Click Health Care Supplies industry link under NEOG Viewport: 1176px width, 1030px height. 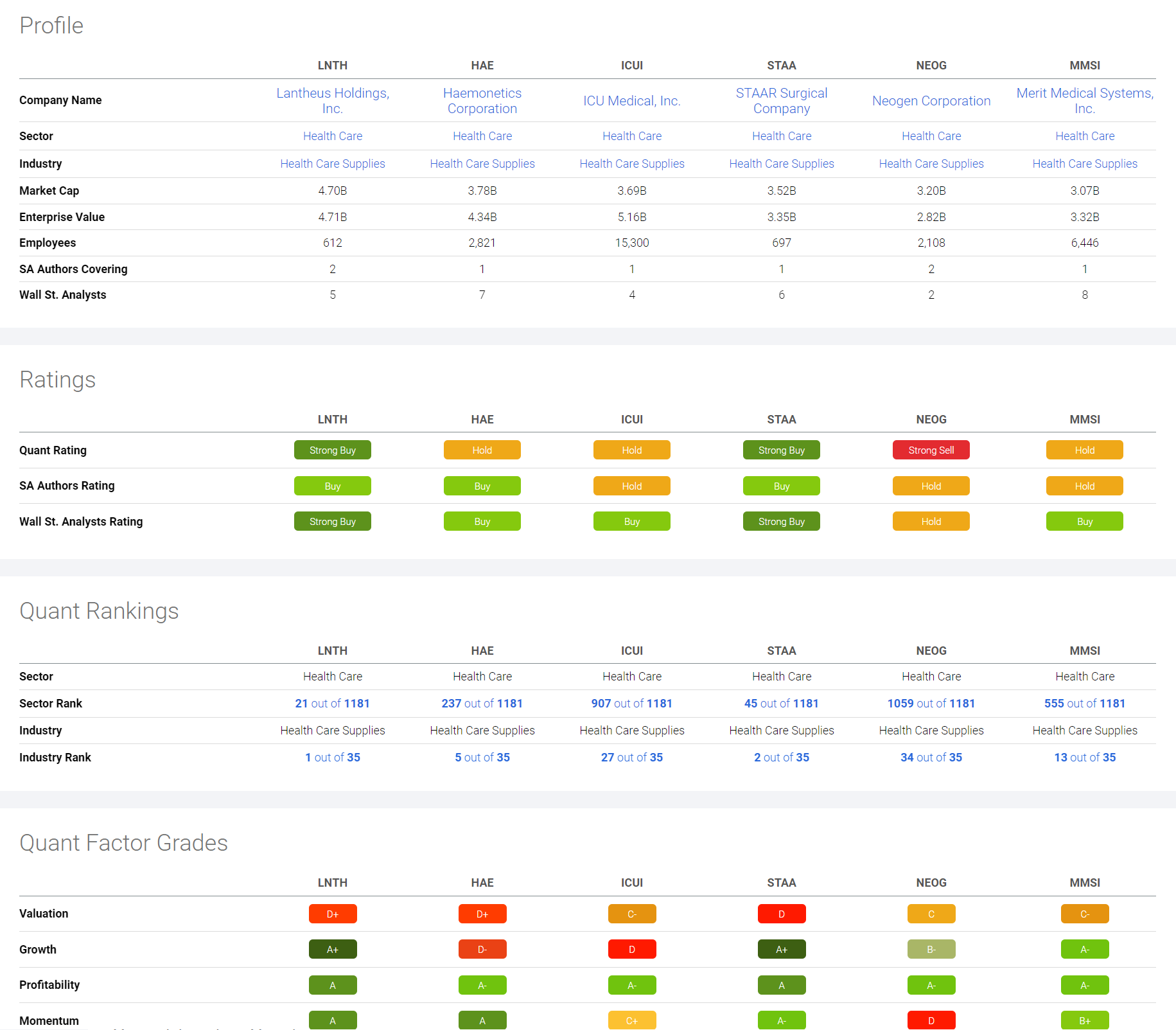pos(931,164)
